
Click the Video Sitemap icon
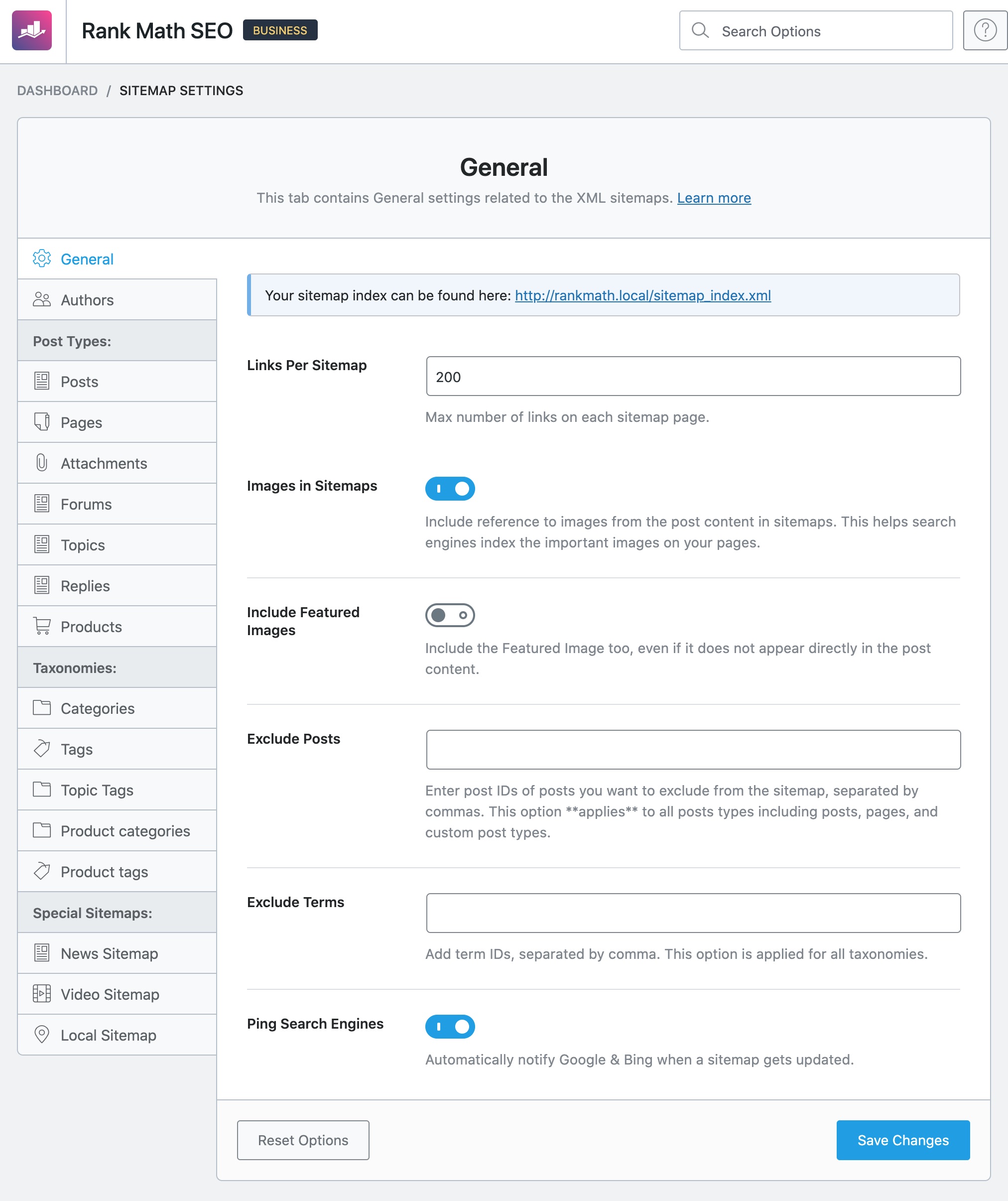point(41,994)
